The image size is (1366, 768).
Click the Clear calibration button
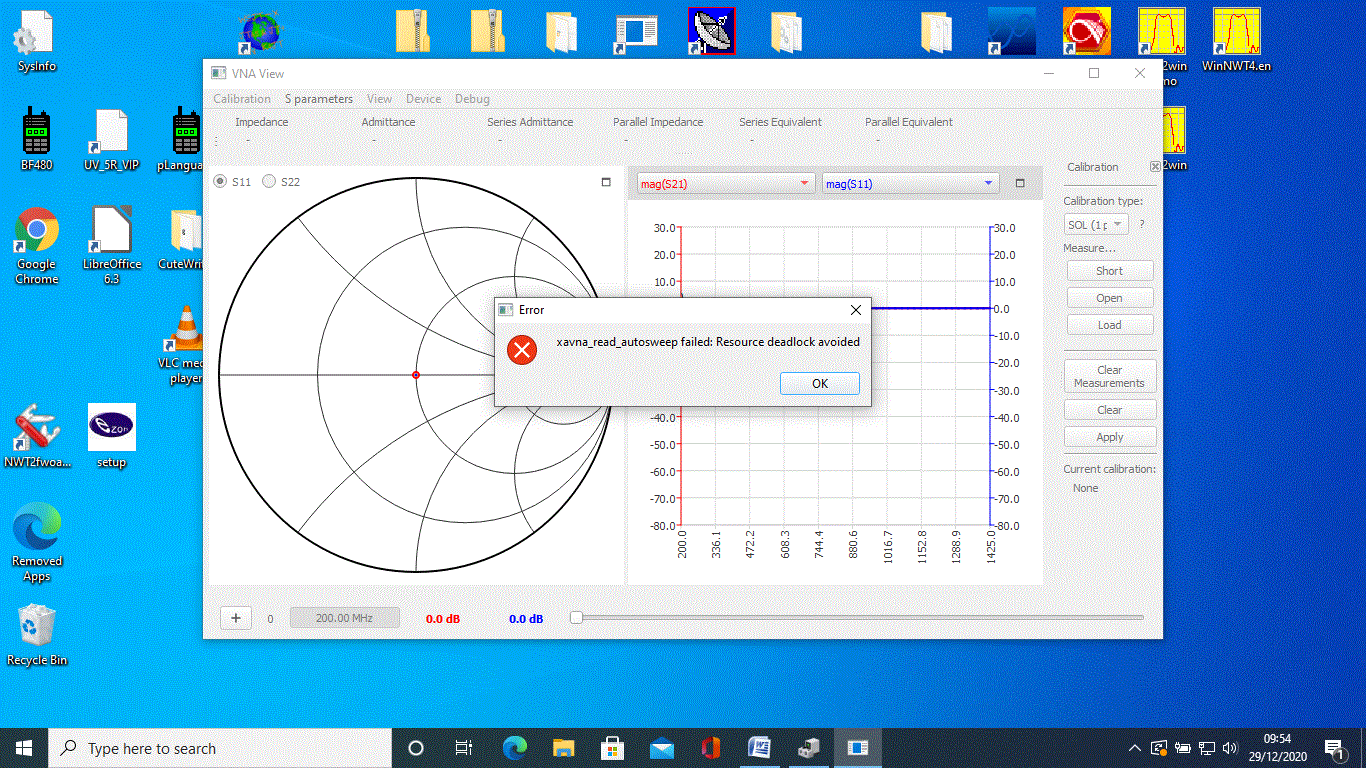(1110, 410)
